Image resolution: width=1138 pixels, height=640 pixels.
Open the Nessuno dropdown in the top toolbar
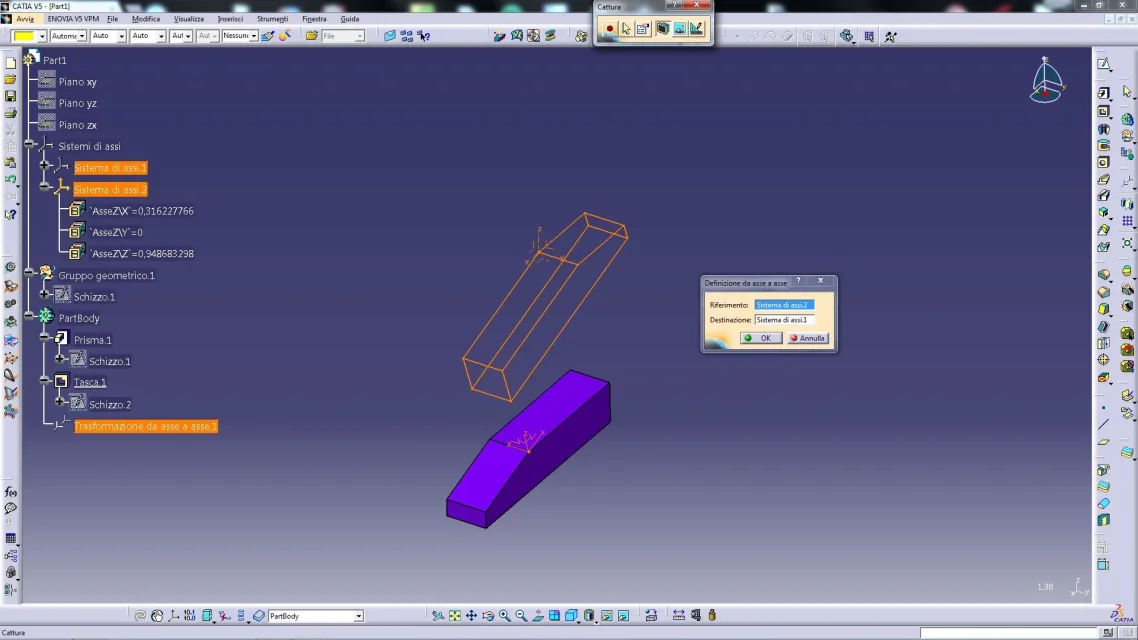[254, 36]
